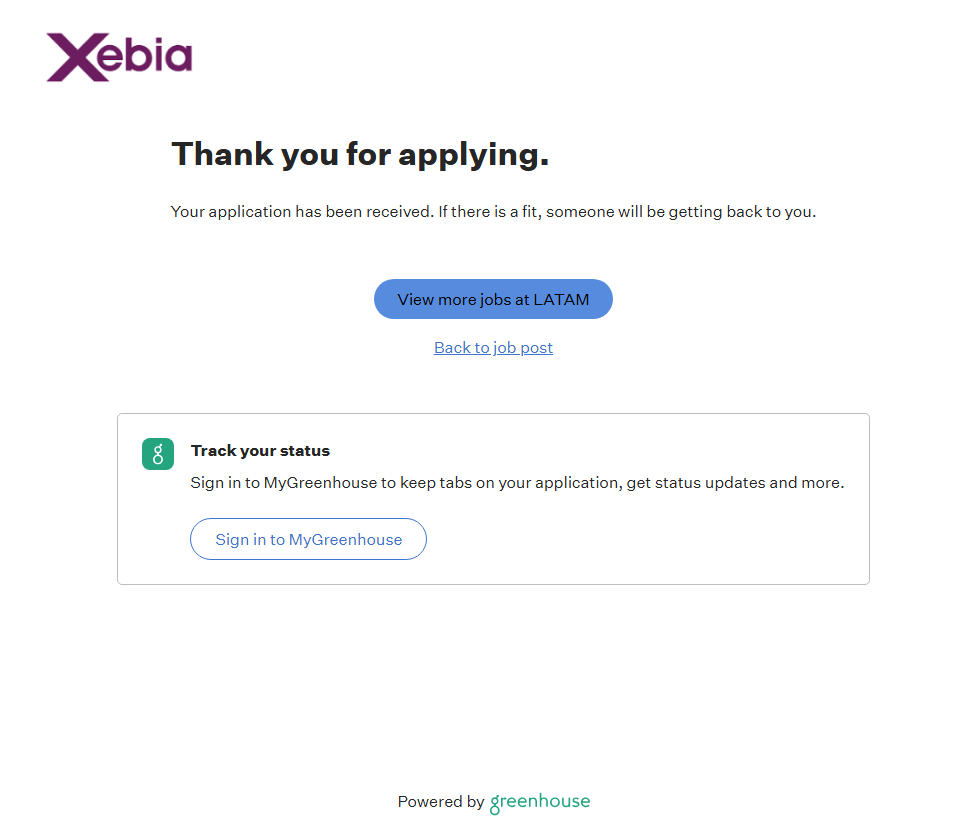Open the greenhouse wordmark in the footer

[x=540, y=802]
